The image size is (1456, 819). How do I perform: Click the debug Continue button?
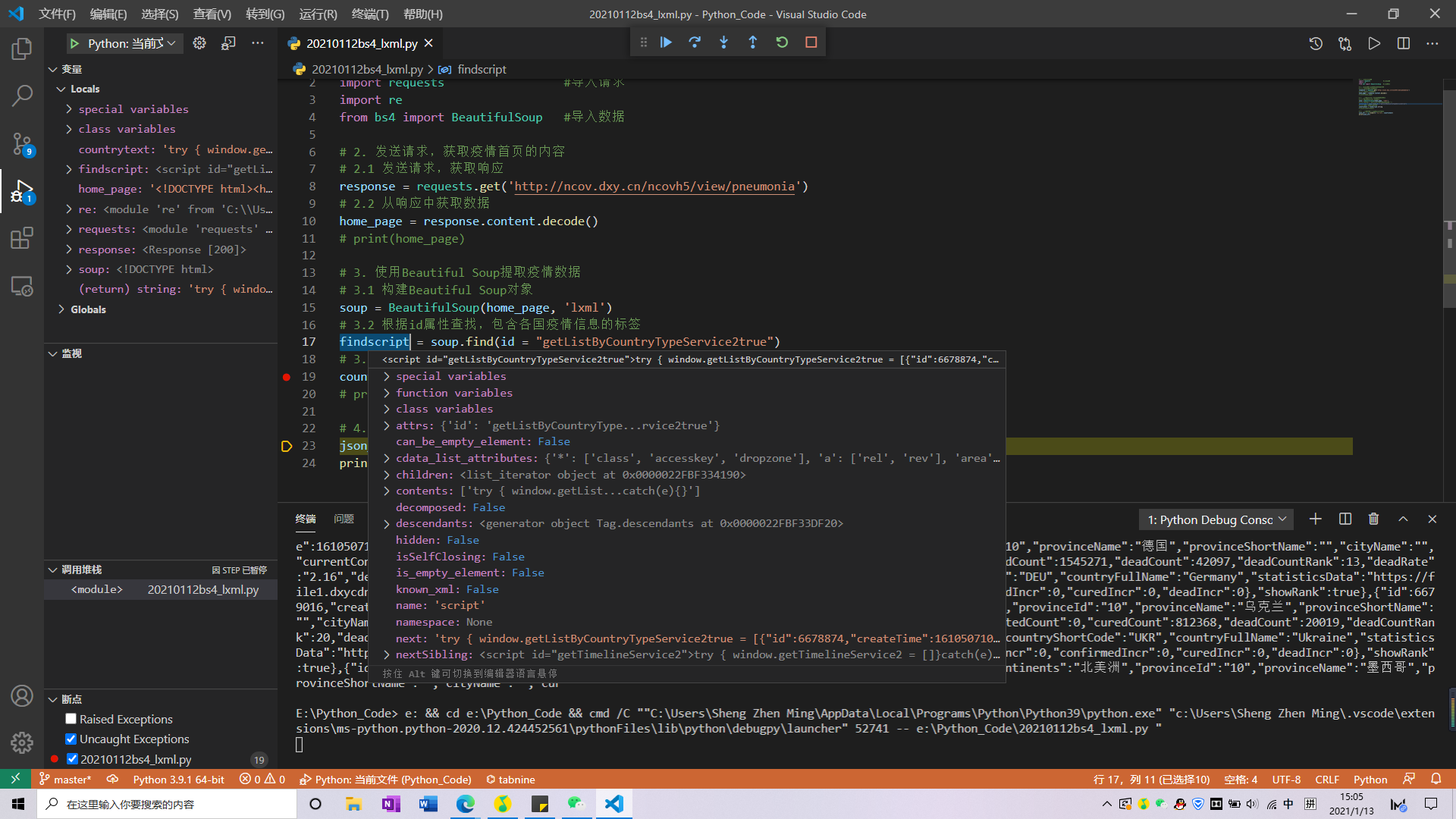666,42
